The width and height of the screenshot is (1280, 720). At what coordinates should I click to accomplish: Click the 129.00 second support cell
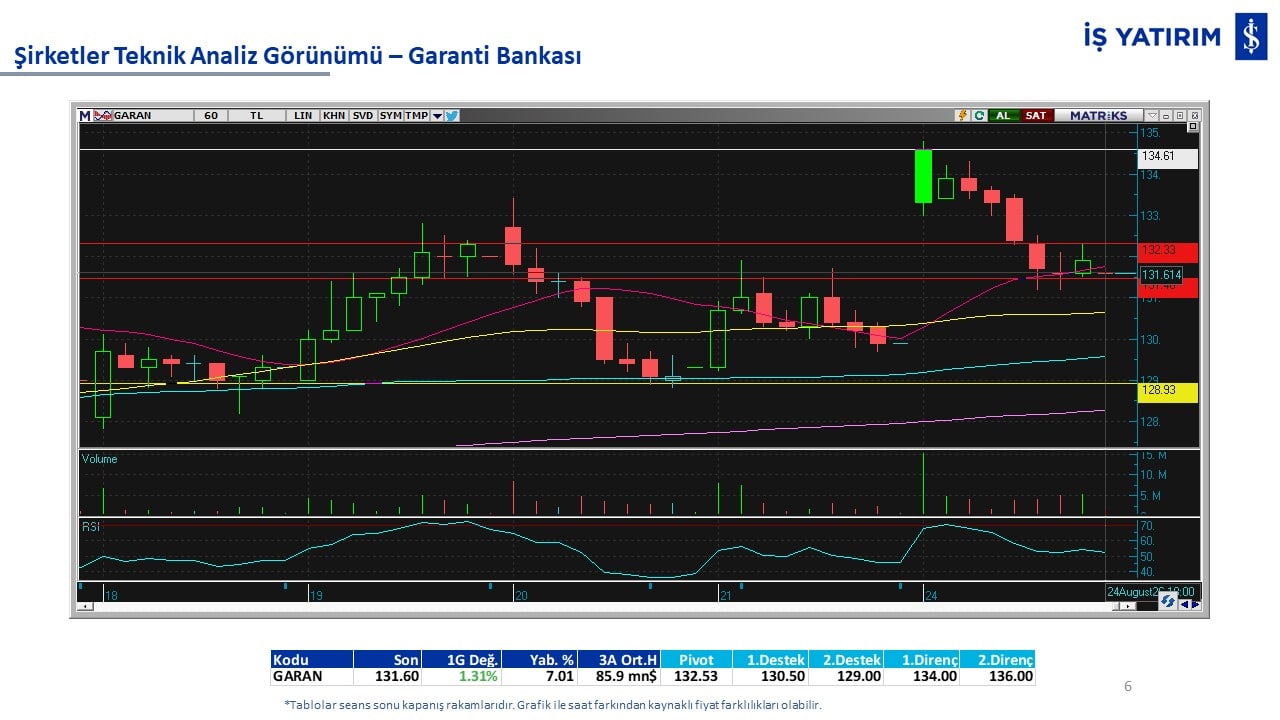tap(846, 676)
